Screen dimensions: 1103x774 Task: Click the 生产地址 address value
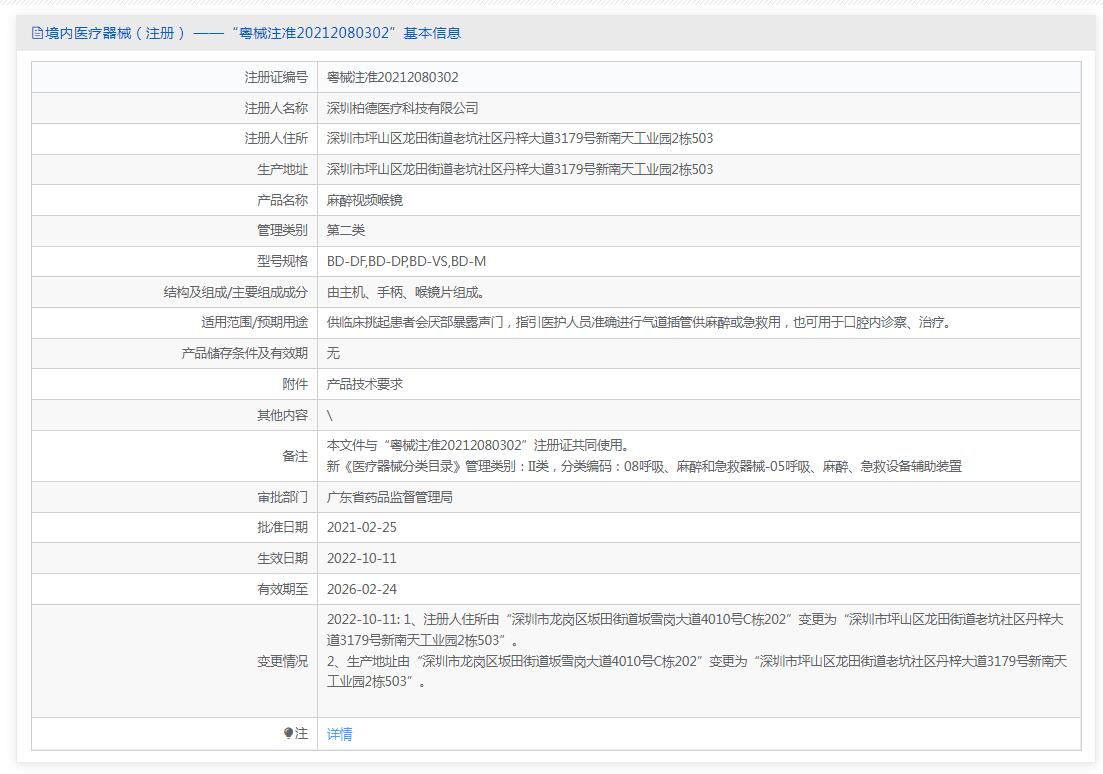pyautogui.click(x=519, y=169)
